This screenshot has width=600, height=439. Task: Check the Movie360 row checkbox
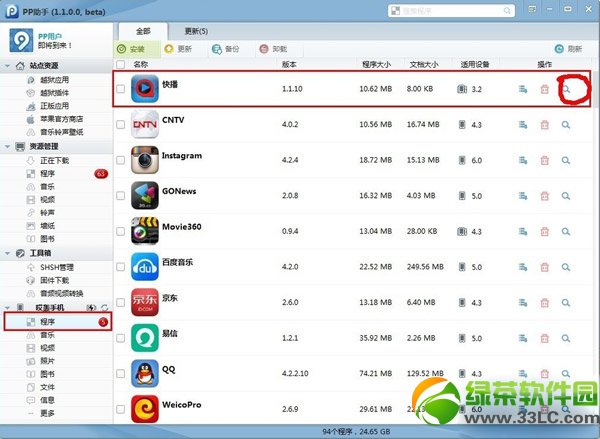[x=121, y=231]
